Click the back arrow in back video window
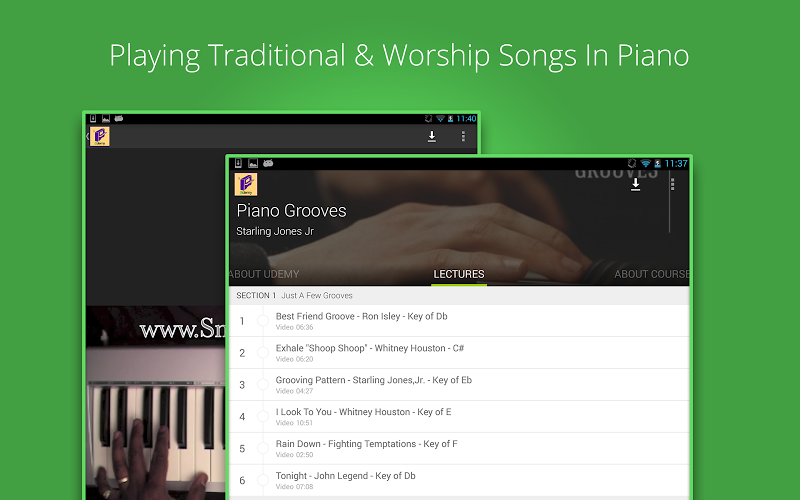The image size is (800, 500). click(87, 136)
